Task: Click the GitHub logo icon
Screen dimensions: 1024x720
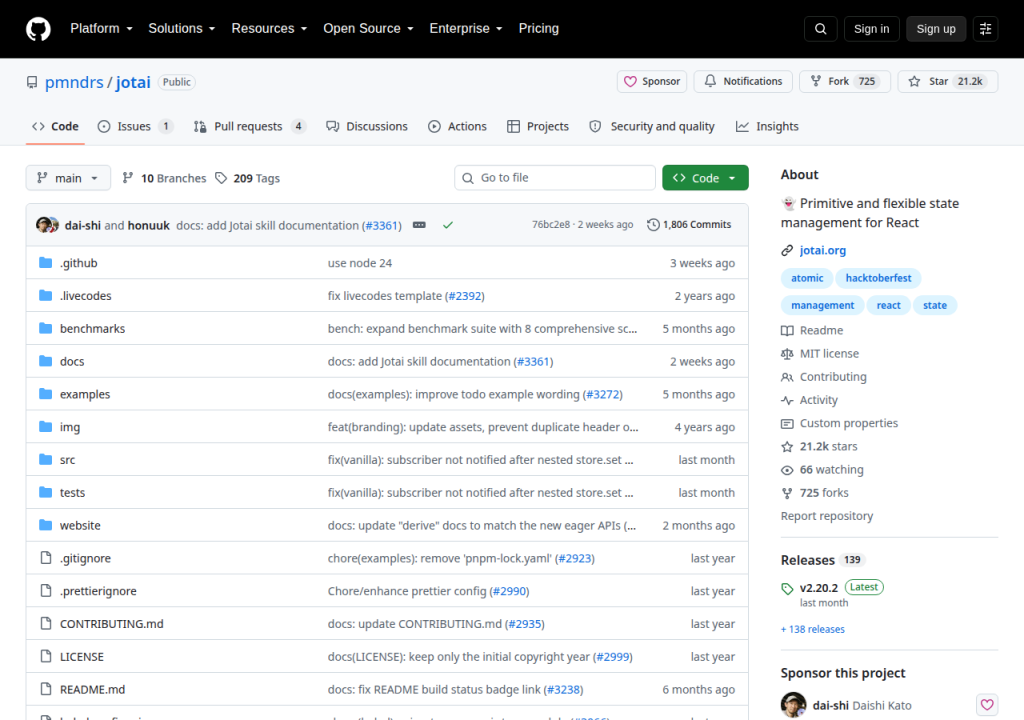Action: [38, 29]
